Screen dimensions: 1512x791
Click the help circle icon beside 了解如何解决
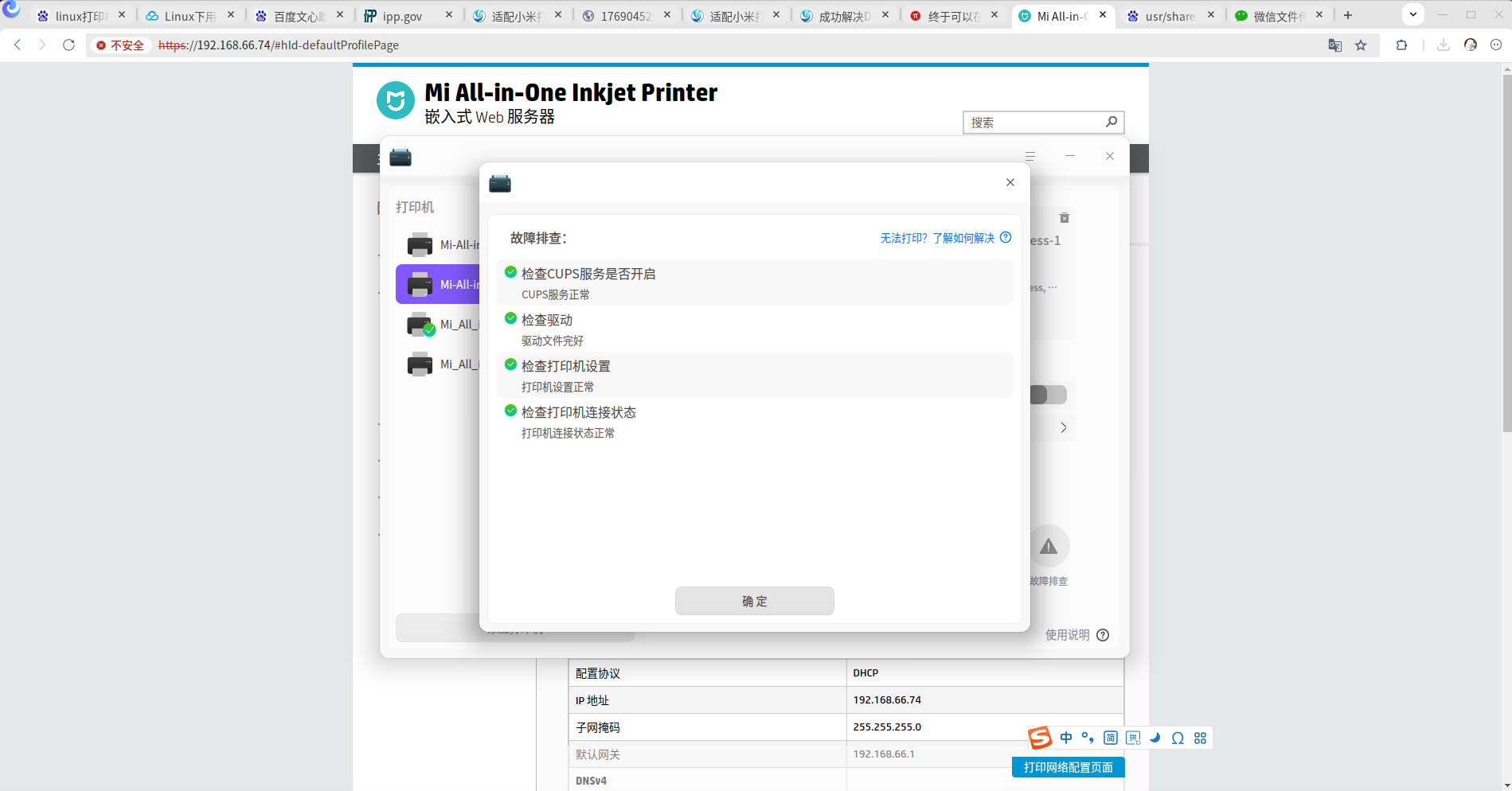click(x=1006, y=238)
